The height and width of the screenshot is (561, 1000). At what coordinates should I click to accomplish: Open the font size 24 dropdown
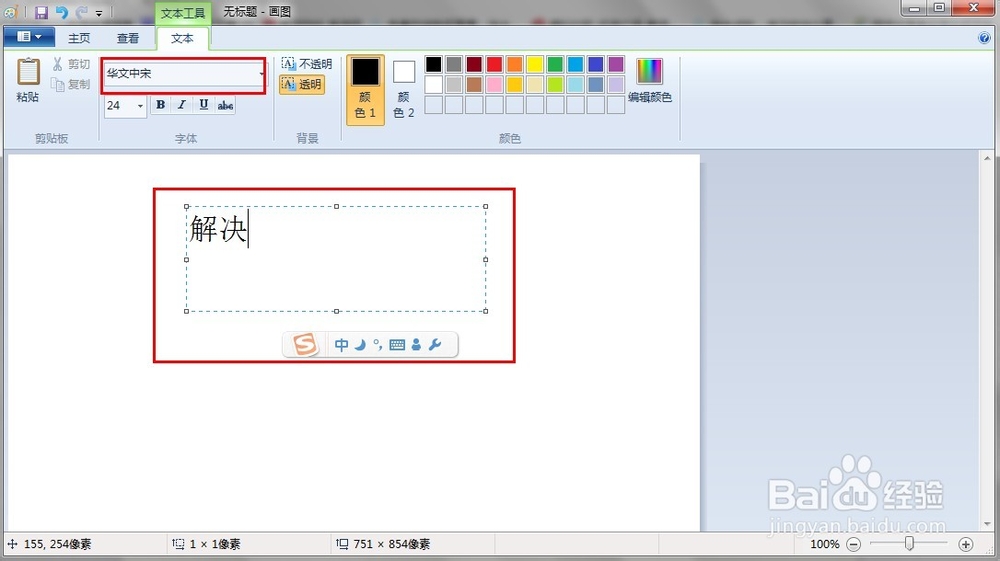click(140, 106)
